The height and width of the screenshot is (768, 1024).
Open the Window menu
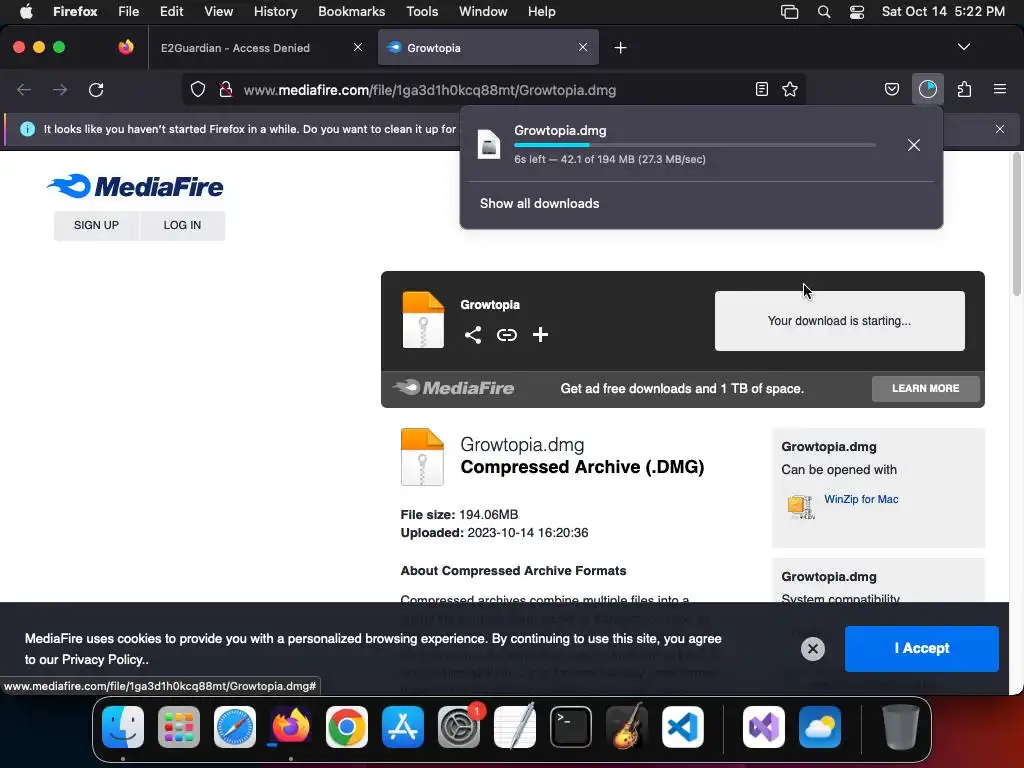tap(483, 12)
